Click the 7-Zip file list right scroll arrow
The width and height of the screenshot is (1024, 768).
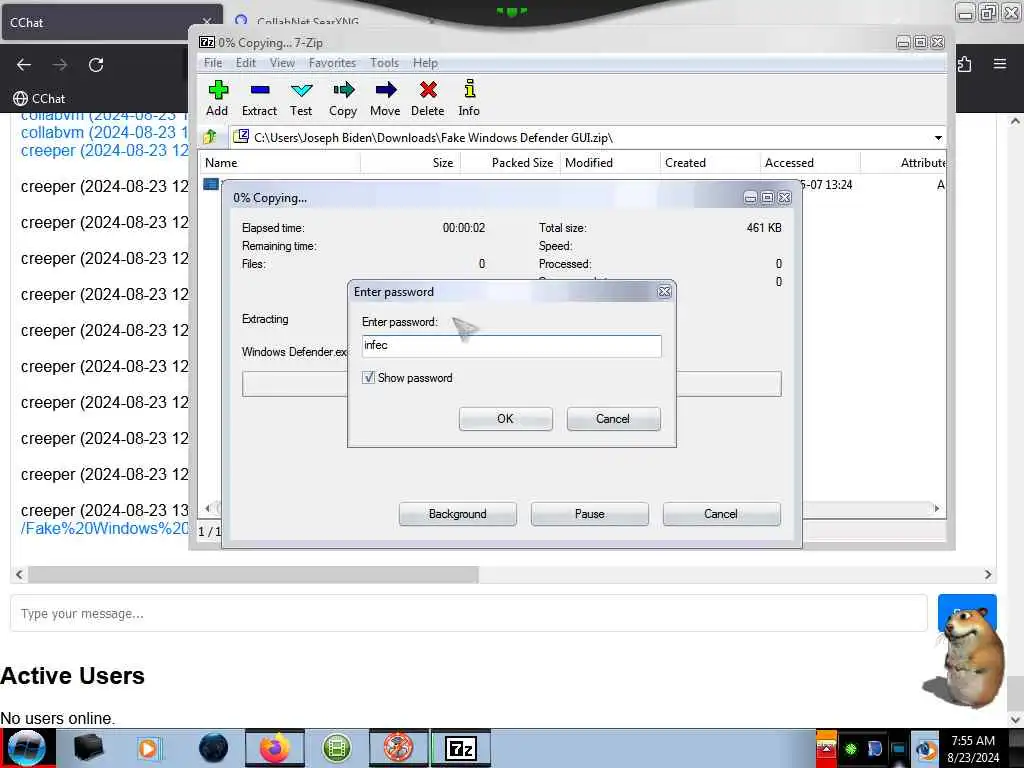pos(936,508)
